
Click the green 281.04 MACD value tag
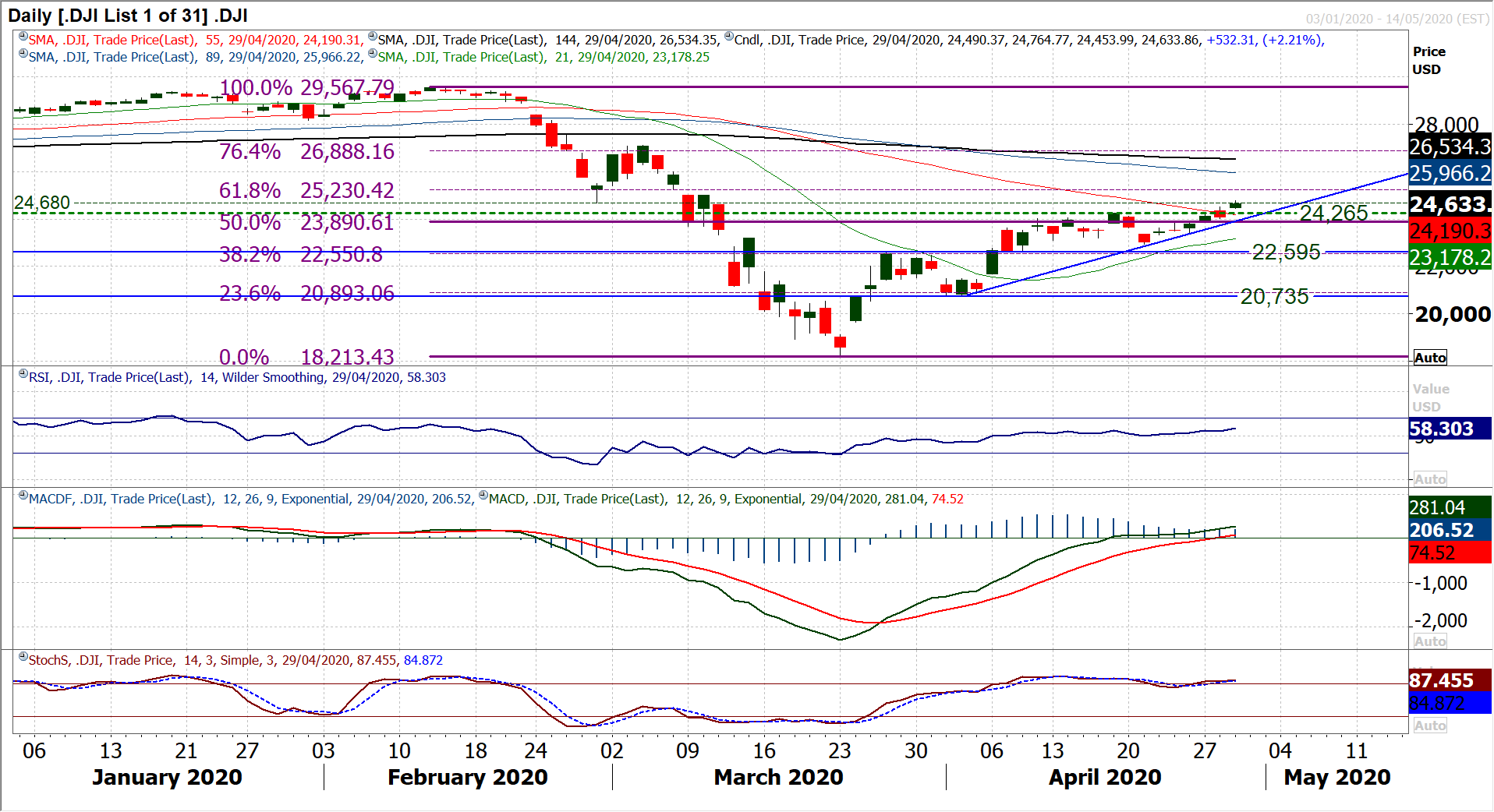tap(1450, 507)
